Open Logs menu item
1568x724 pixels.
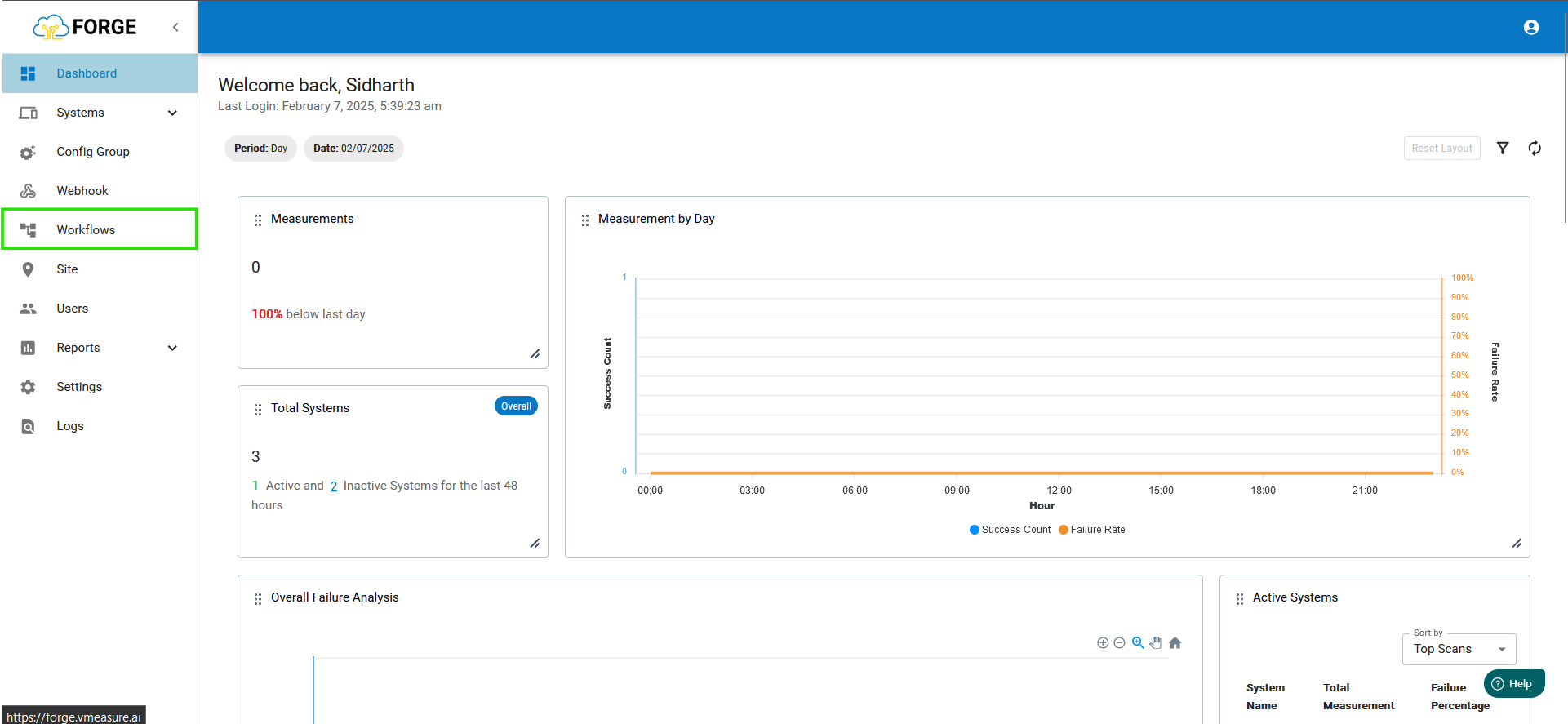[100, 426]
